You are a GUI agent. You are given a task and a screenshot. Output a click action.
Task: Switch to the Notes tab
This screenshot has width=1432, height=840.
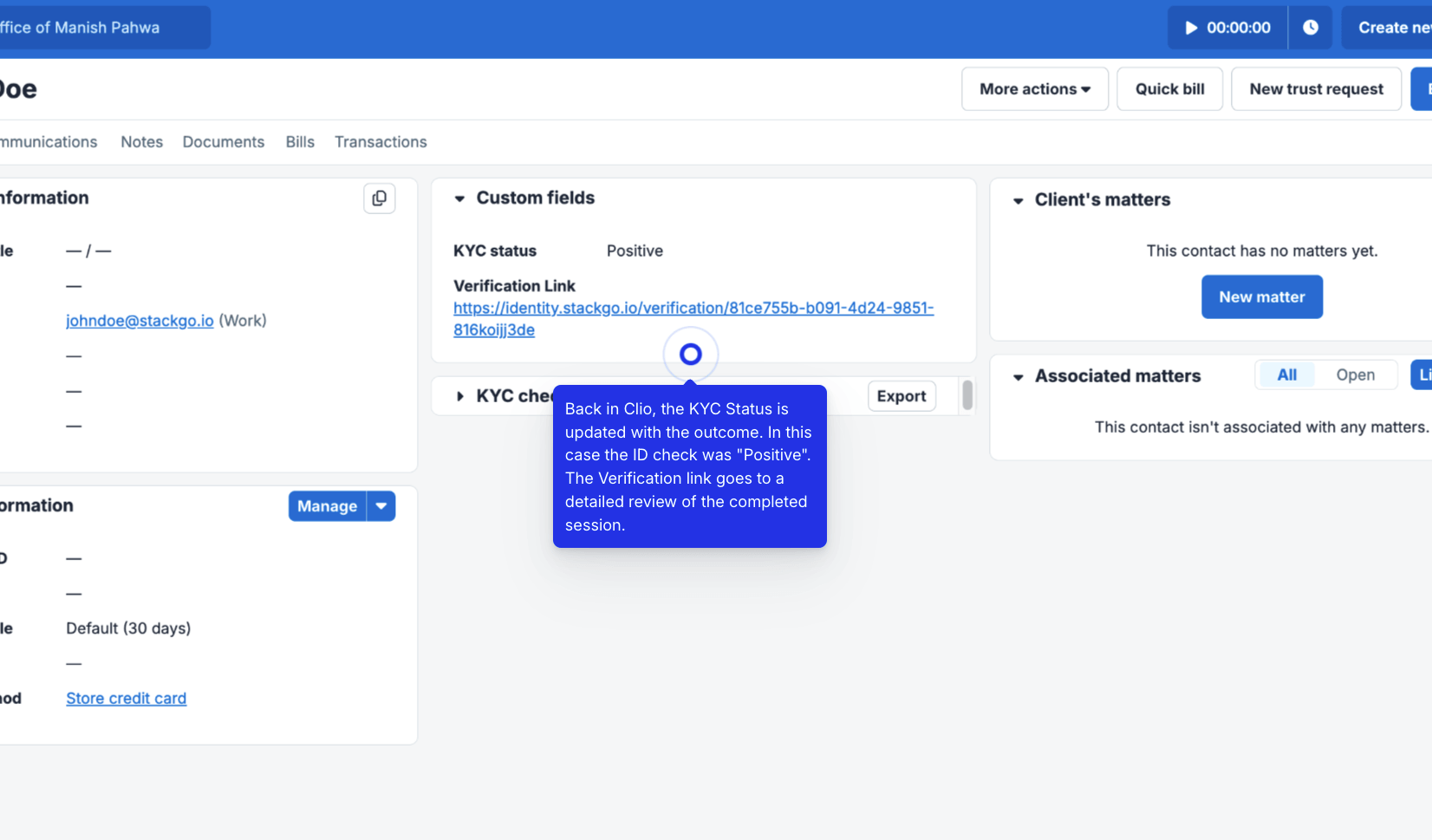[x=141, y=142]
